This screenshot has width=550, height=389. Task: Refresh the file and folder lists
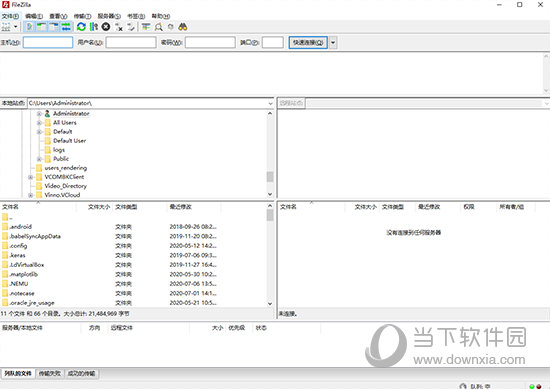pyautogui.click(x=81, y=27)
